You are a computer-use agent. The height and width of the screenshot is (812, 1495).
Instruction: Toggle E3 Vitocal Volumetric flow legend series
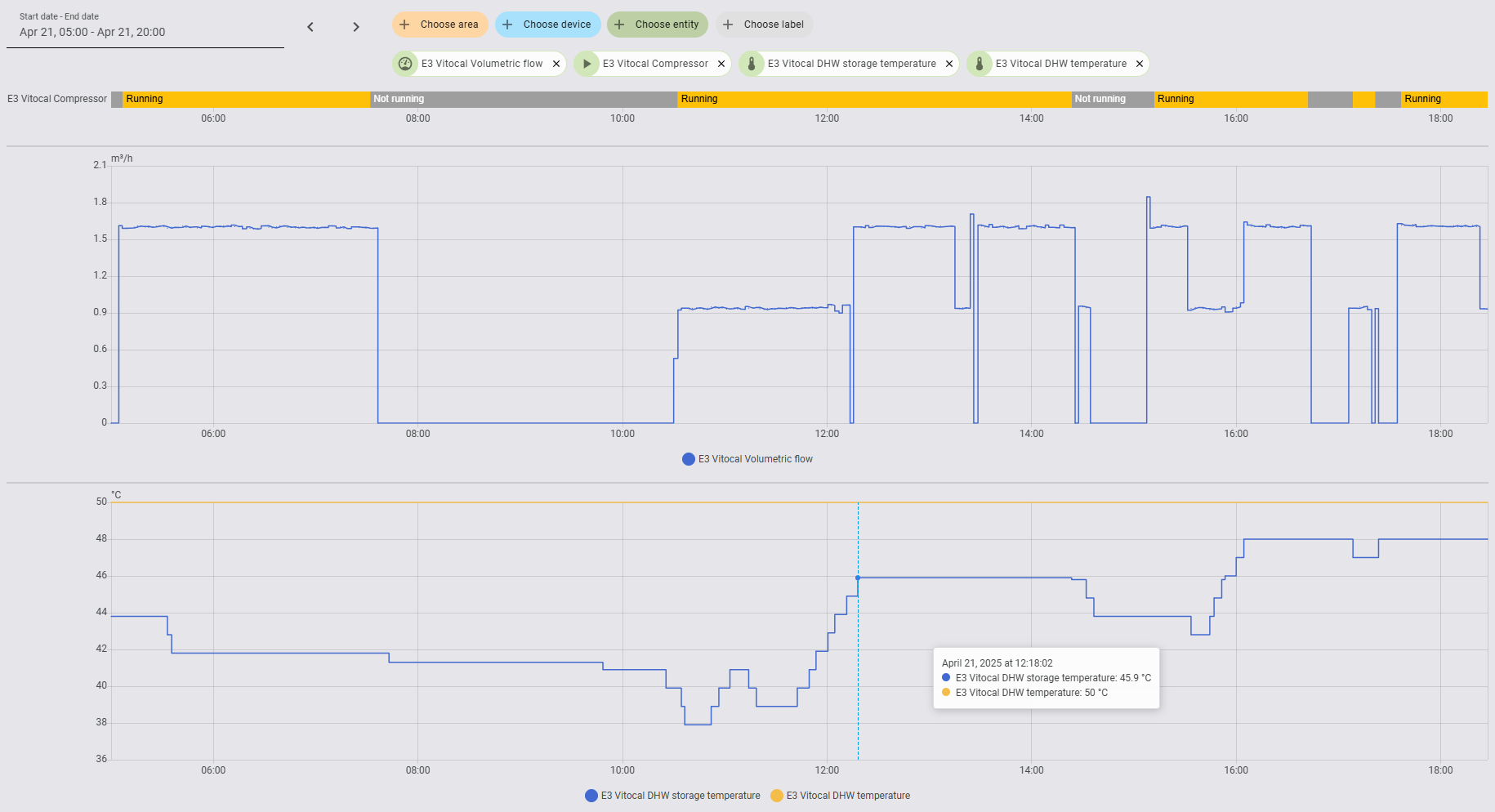[747, 459]
